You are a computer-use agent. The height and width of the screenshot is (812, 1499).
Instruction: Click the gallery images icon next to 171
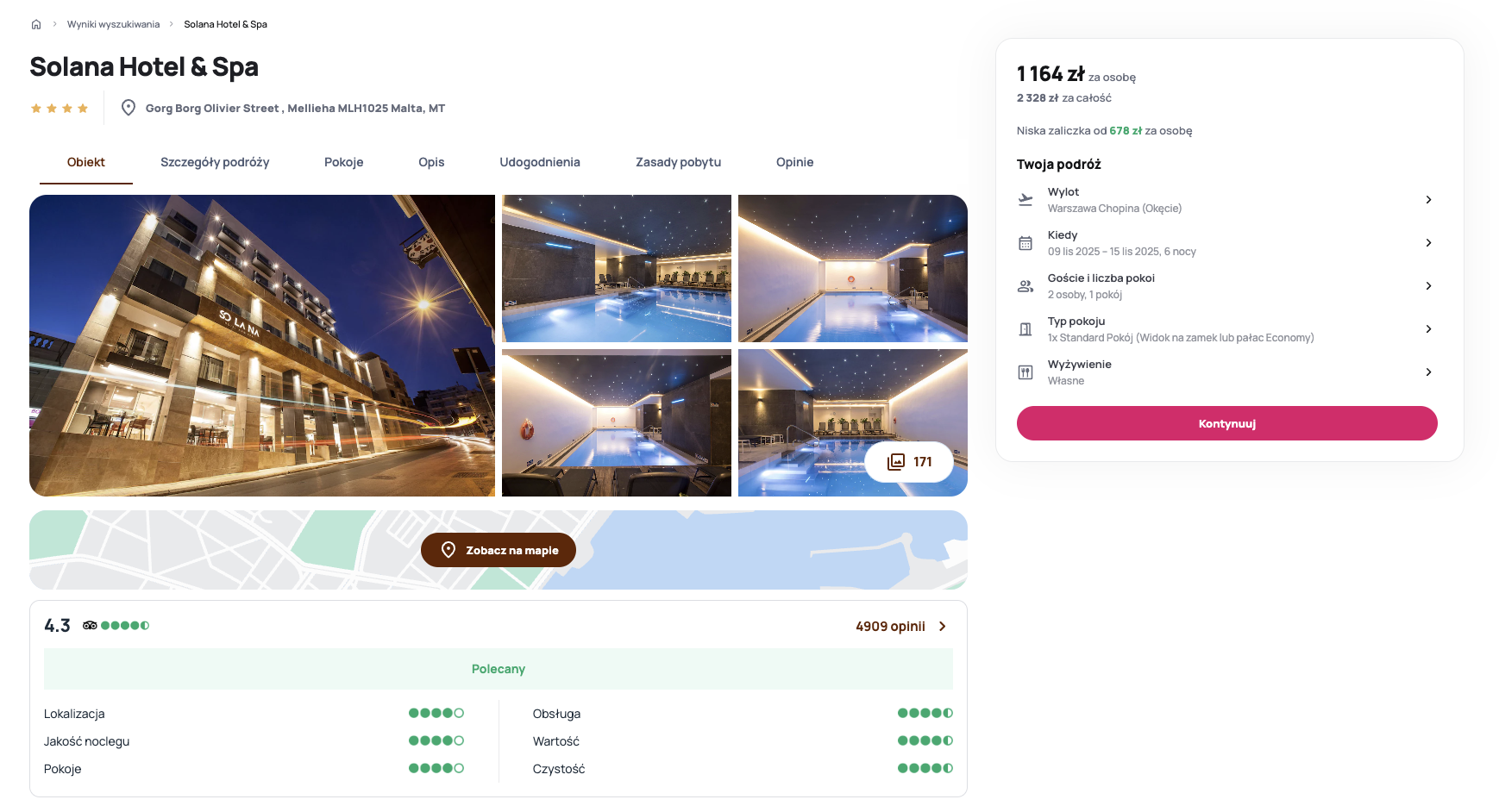pyautogui.click(x=896, y=462)
